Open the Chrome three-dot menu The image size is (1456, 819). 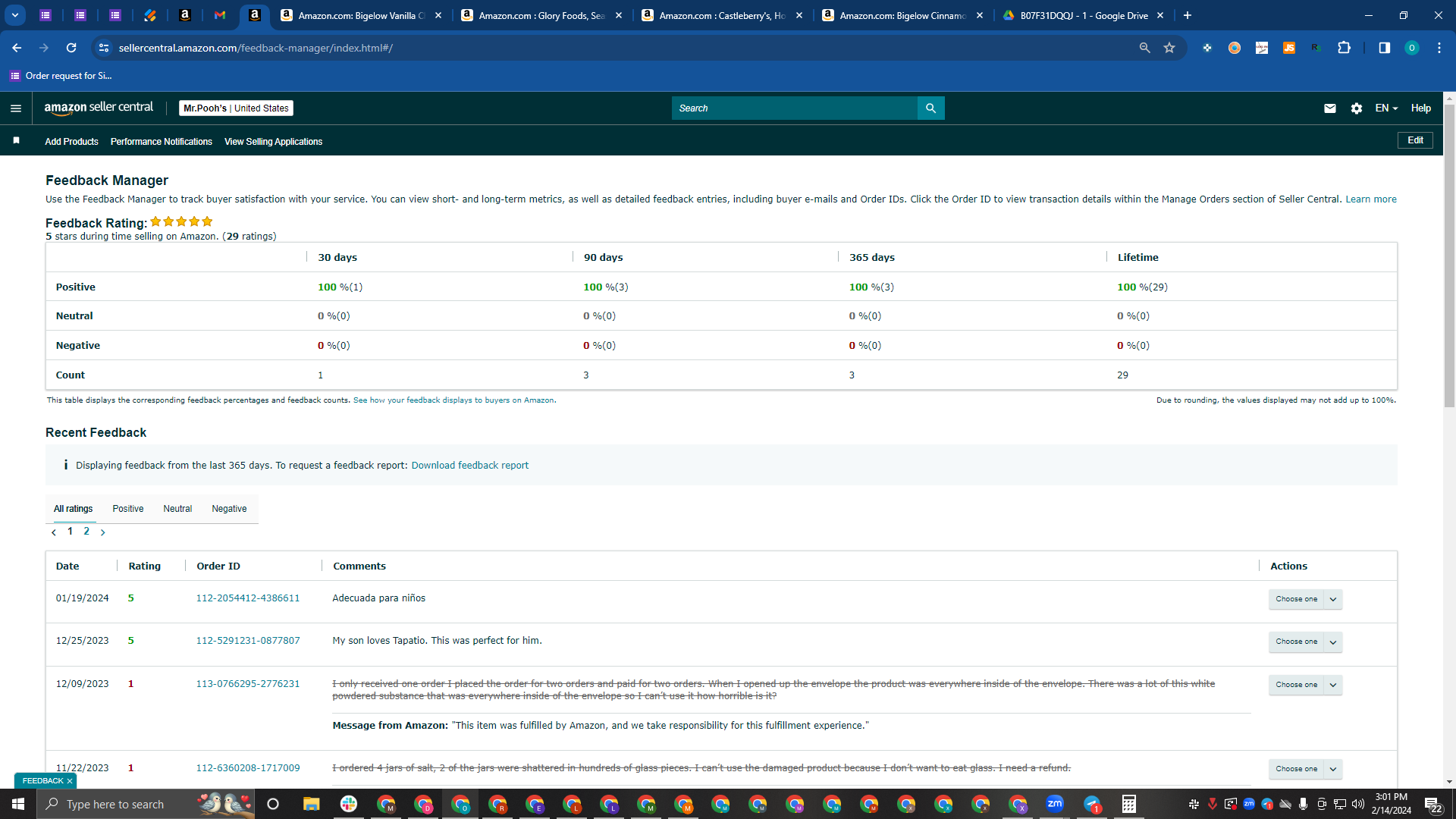click(x=1439, y=48)
